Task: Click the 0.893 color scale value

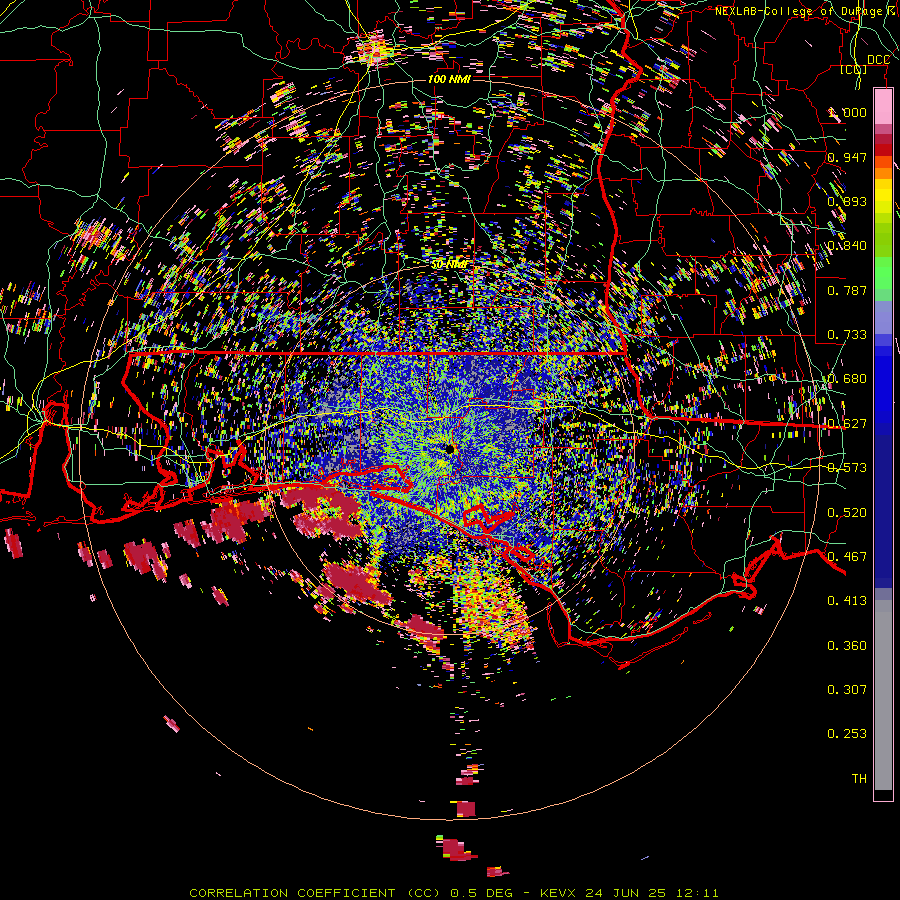Action: coord(847,201)
